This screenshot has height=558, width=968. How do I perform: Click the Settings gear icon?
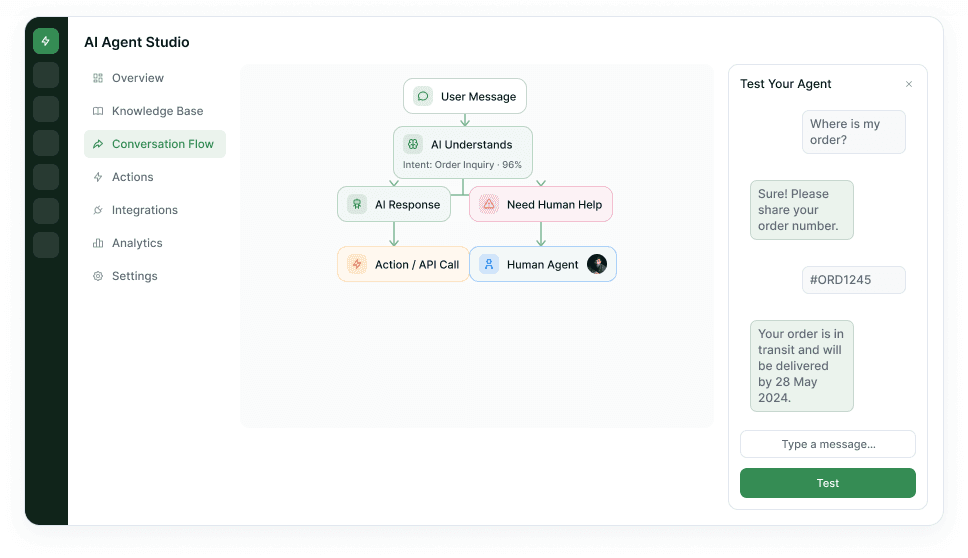98,276
